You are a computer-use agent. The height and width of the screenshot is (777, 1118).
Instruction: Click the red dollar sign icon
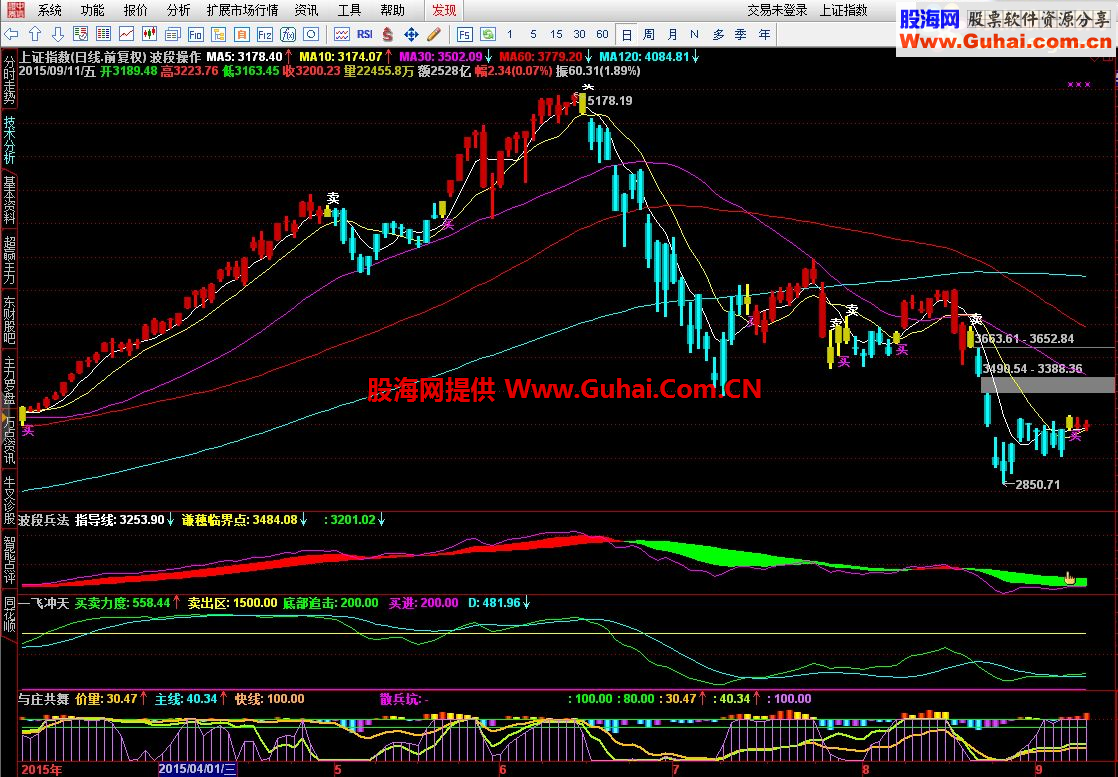(388, 34)
